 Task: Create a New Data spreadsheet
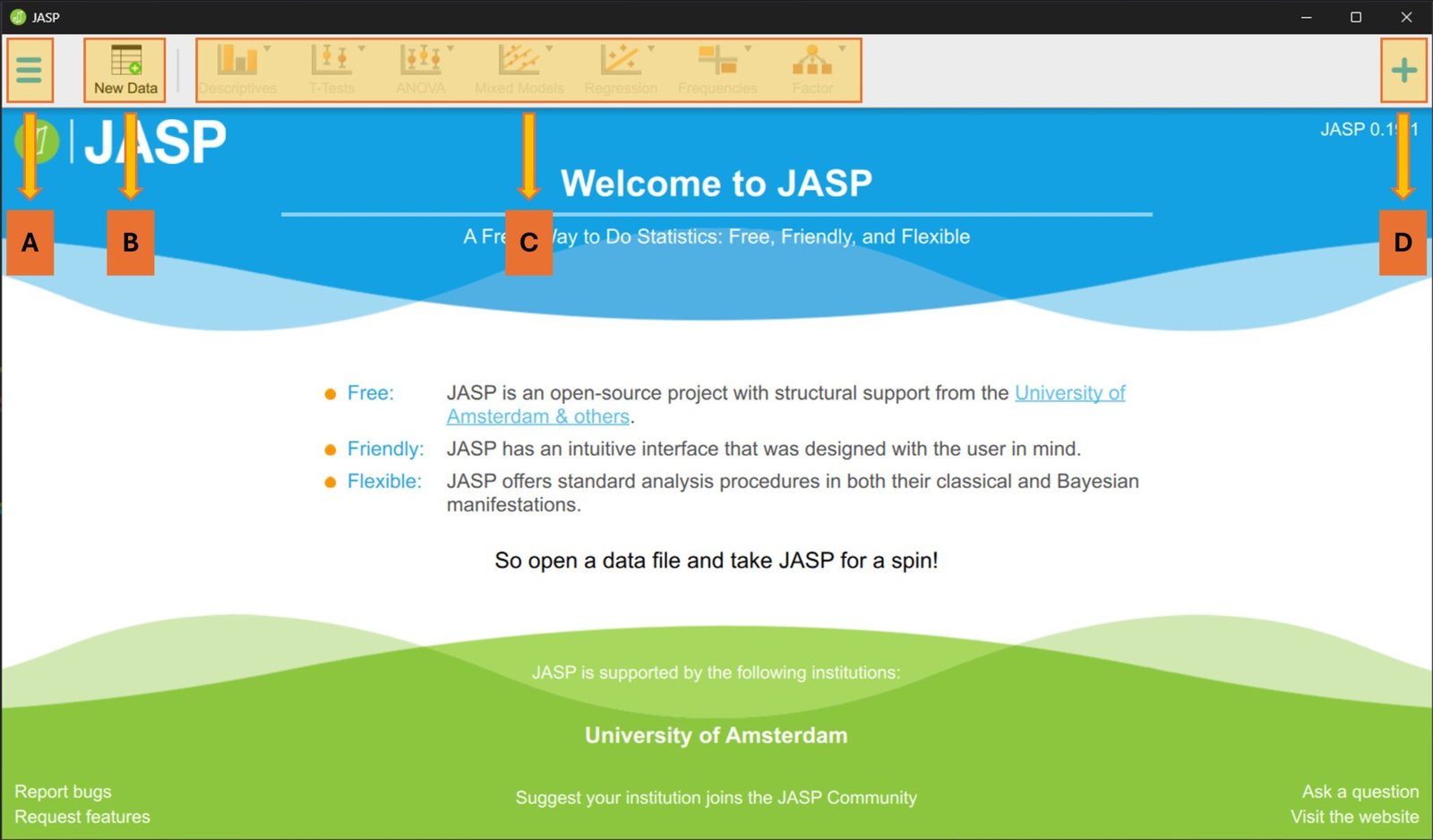(x=124, y=69)
